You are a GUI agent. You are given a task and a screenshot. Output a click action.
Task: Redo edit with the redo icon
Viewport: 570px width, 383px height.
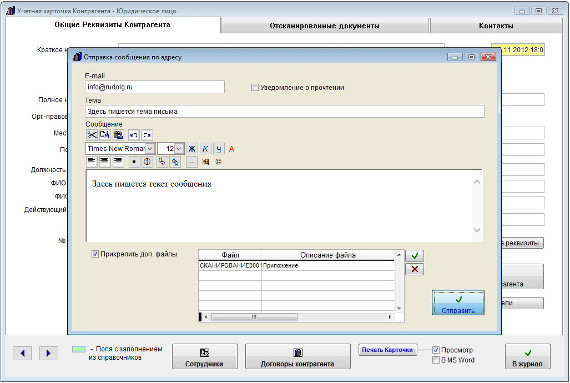click(147, 135)
